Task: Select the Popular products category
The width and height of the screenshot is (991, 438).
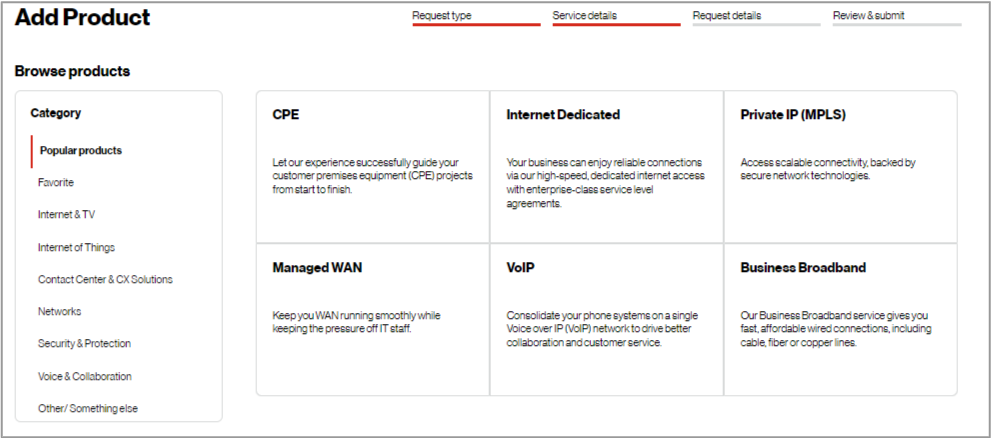Action: coord(81,151)
